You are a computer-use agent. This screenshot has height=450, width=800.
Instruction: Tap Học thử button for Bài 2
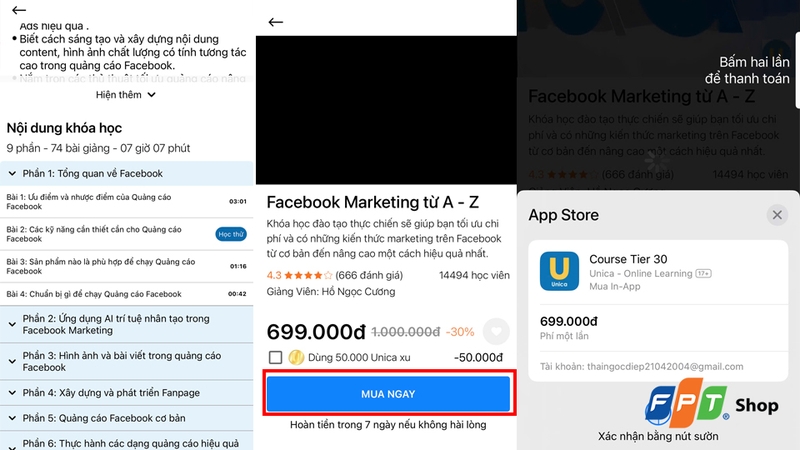(231, 234)
